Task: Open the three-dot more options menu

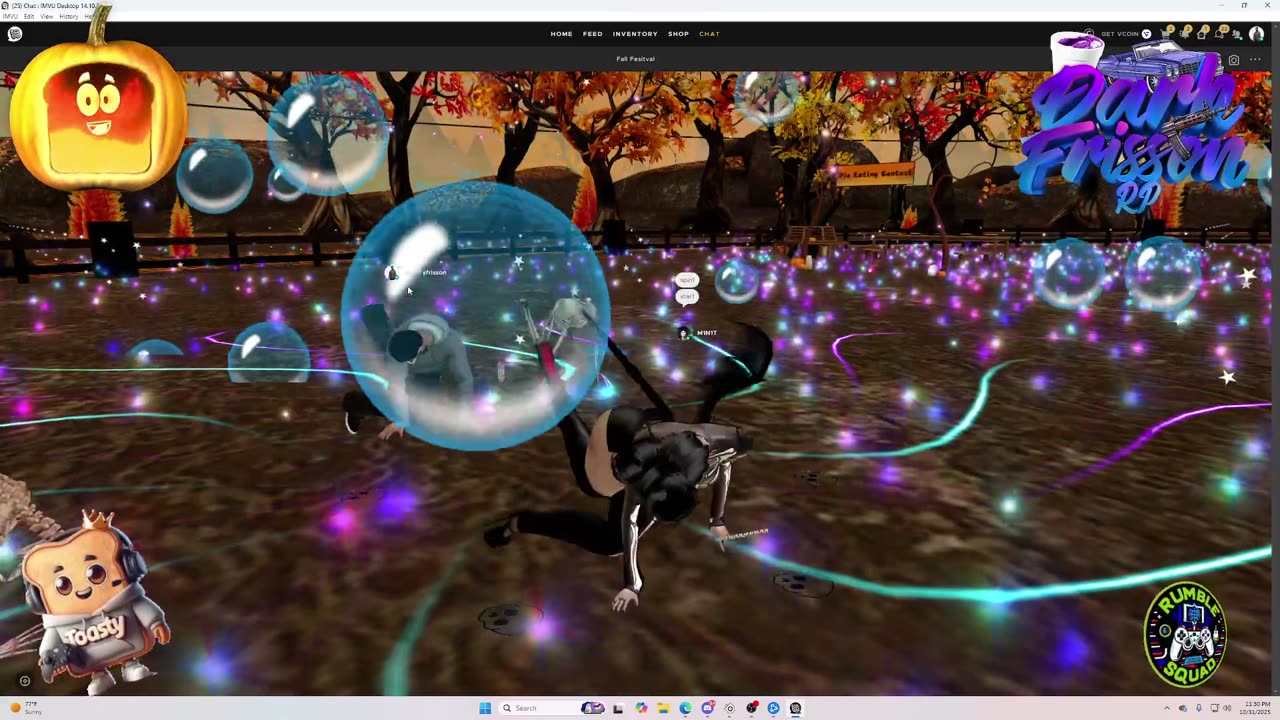Action: pyautogui.click(x=1255, y=60)
